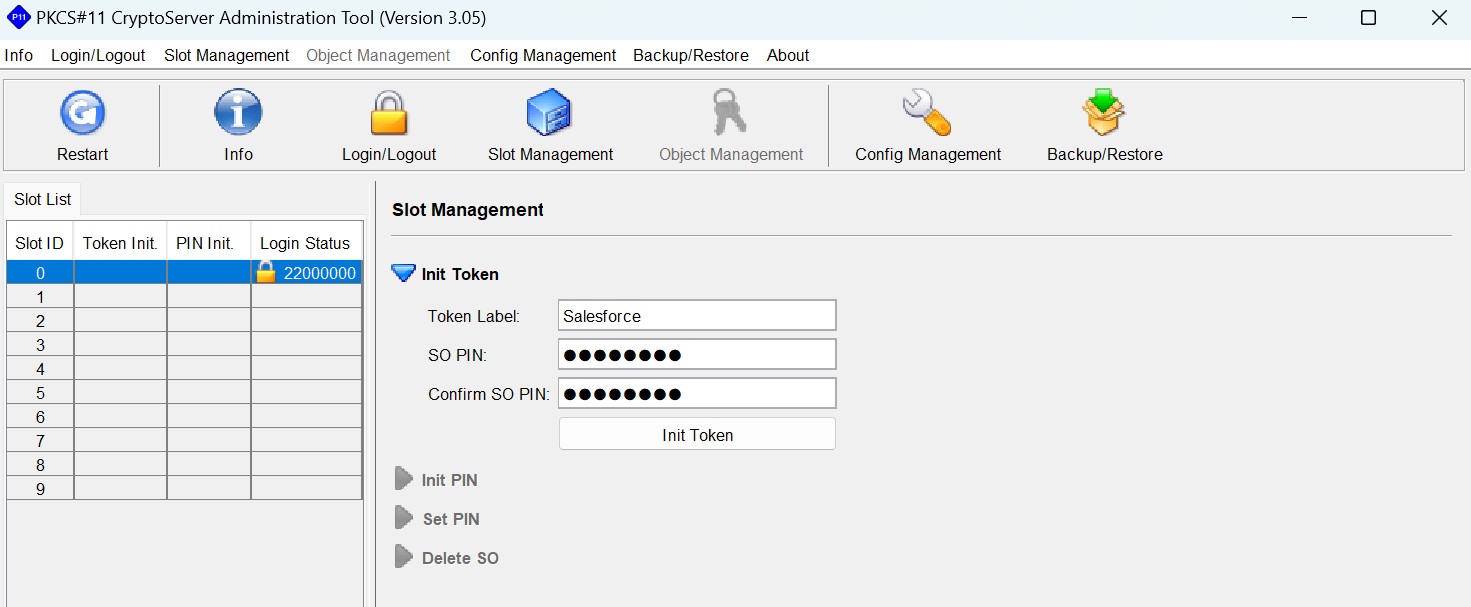Click the Init Token button
The width and height of the screenshot is (1471, 607).
coord(697,434)
